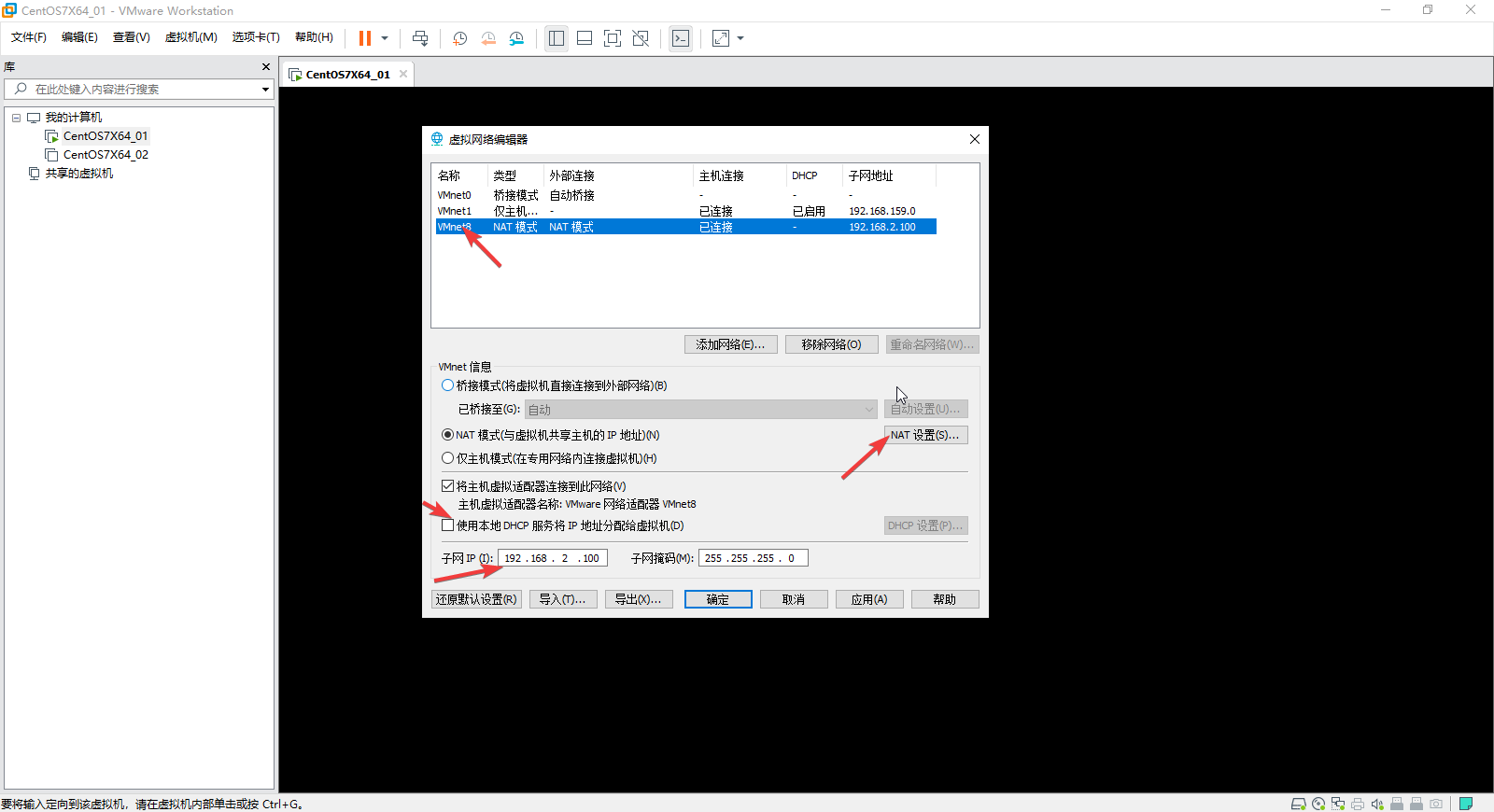
Task: Open the snapshot manager icon
Action: 516,38
